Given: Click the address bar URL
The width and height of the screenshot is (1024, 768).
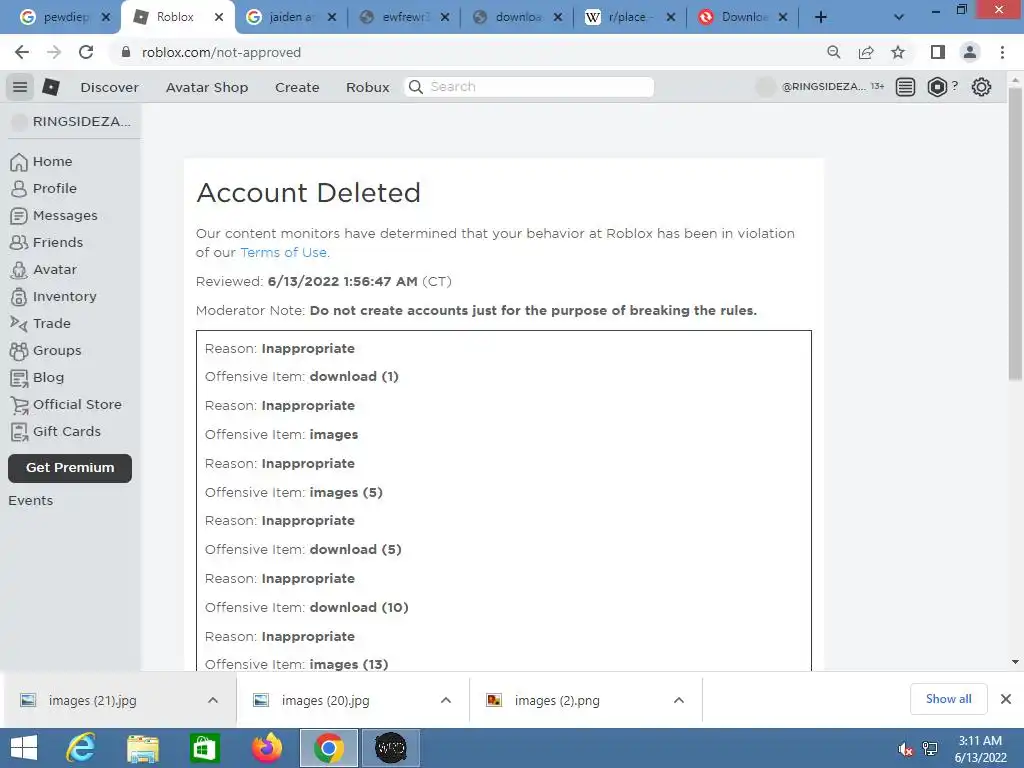Looking at the screenshot, I should pos(221,52).
